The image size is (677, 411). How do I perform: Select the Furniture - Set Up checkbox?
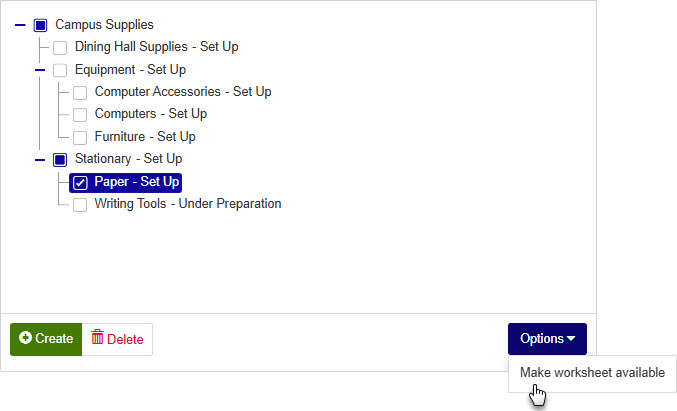point(80,137)
